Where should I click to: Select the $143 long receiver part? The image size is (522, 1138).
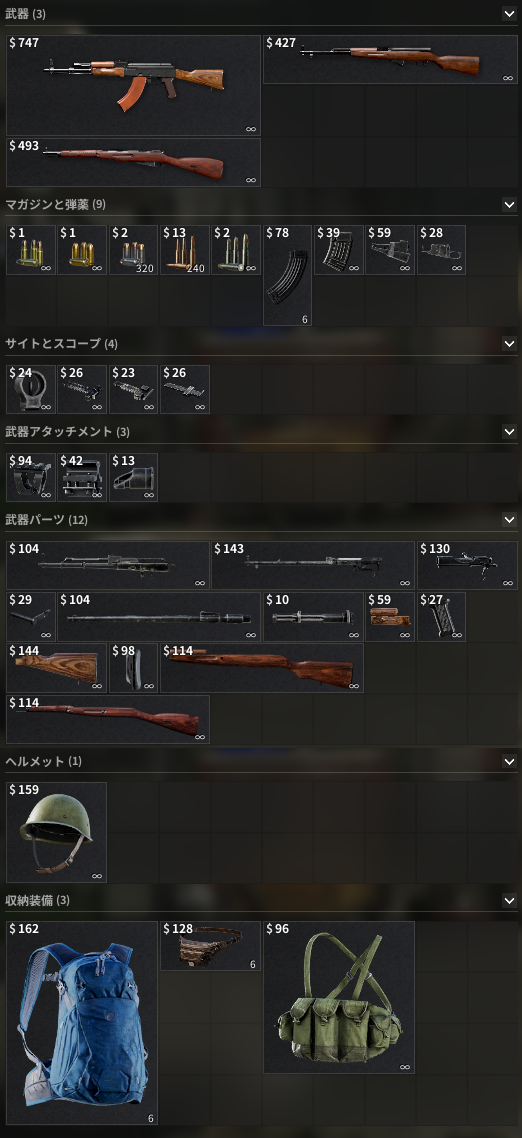(x=313, y=565)
